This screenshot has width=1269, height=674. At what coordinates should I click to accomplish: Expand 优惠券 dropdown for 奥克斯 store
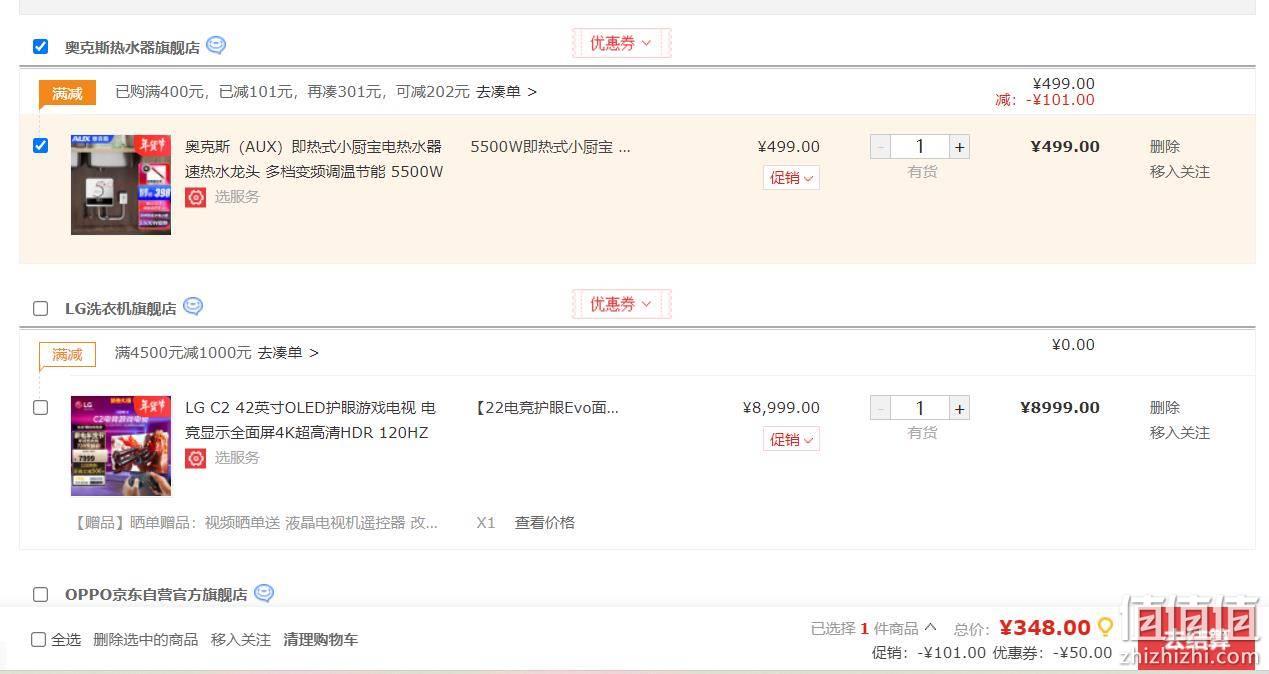(x=621, y=43)
